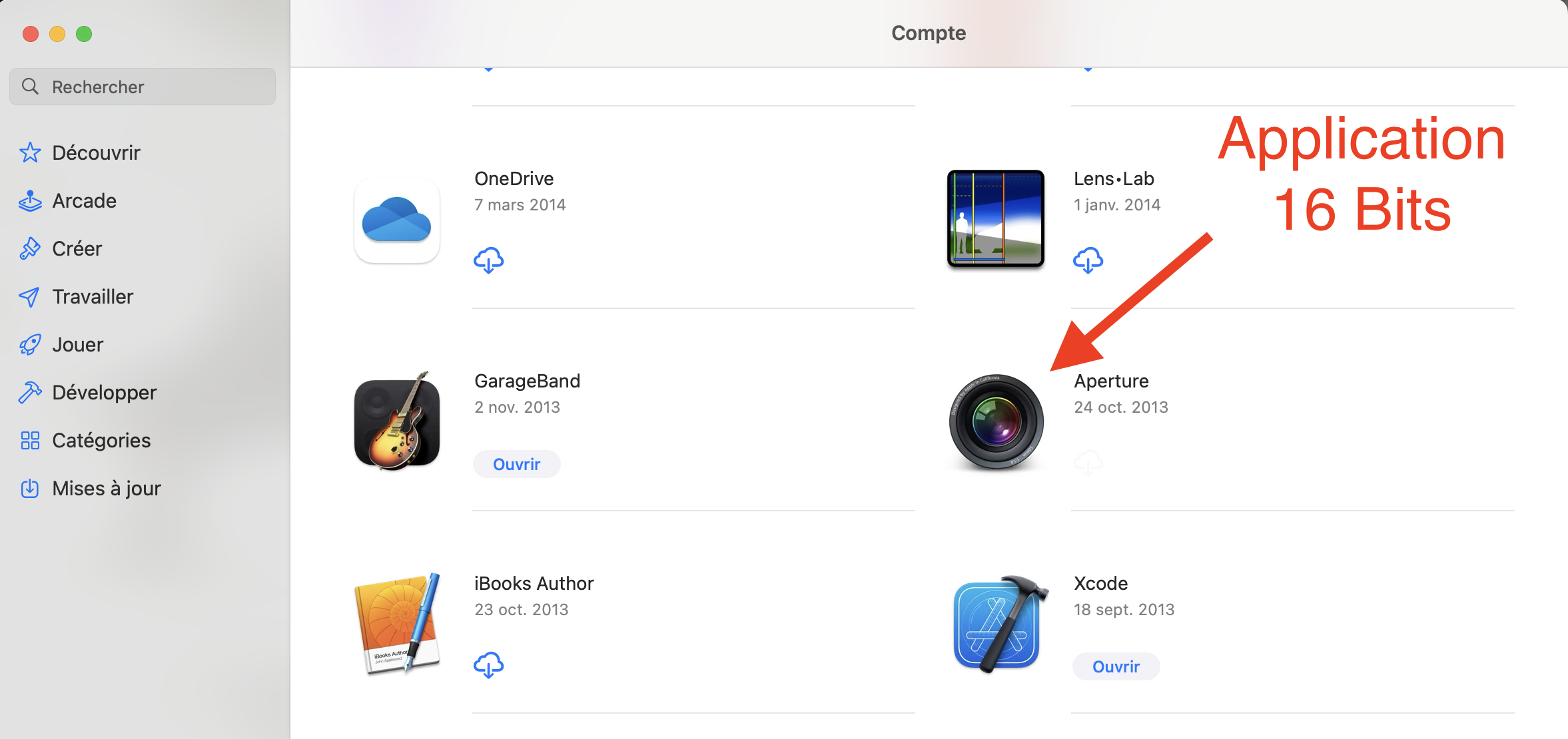
Task: Click the Aperture camera lens icon
Action: 996,421
